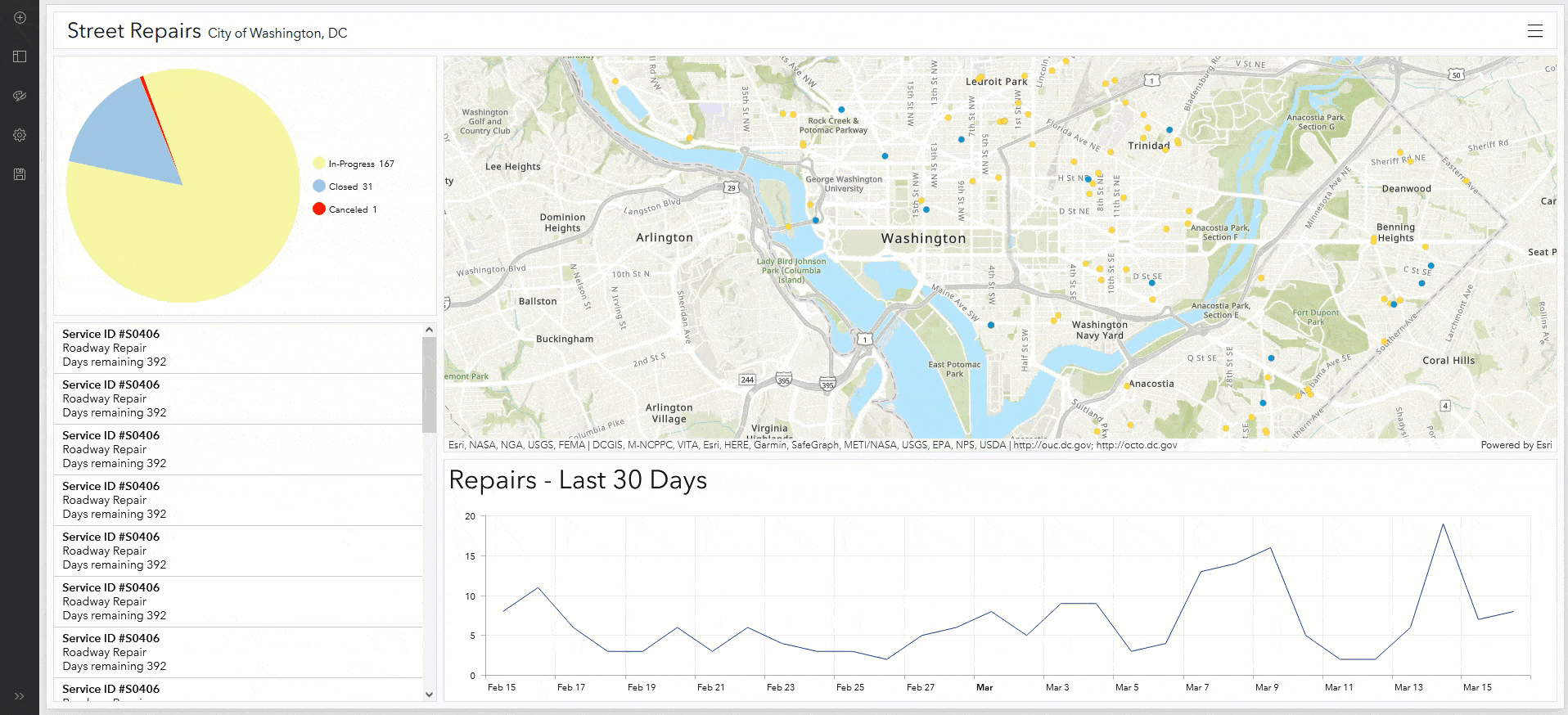Expand the left sidebar with double chevron
Image resolution: width=1568 pixels, height=715 pixels.
(20, 696)
